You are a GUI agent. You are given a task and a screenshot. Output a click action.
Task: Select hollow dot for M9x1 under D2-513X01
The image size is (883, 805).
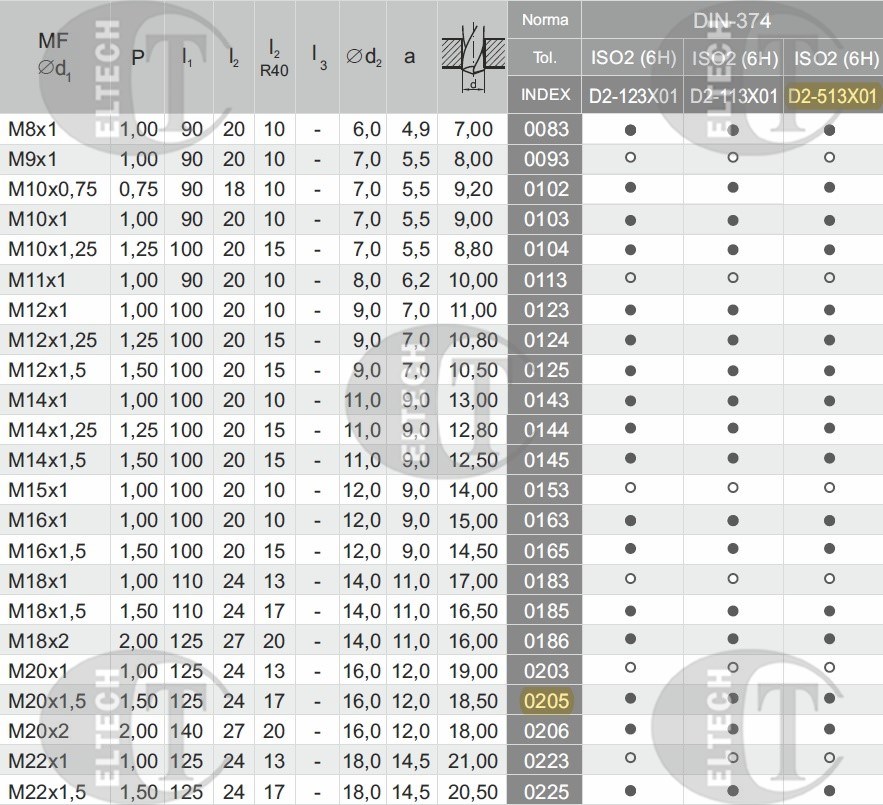tap(832, 159)
